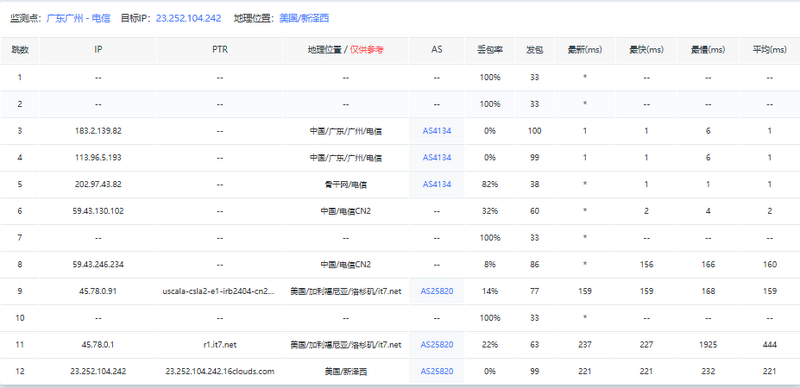Click 32% packet loss cell
Image resolution: width=800 pixels, height=388 pixels.
coord(489,211)
